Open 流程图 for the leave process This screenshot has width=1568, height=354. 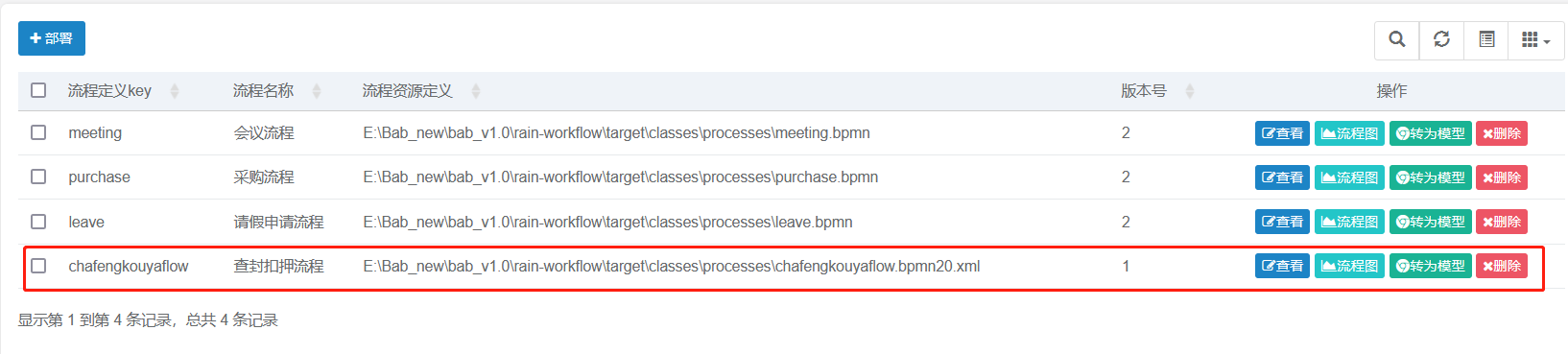[1349, 222]
